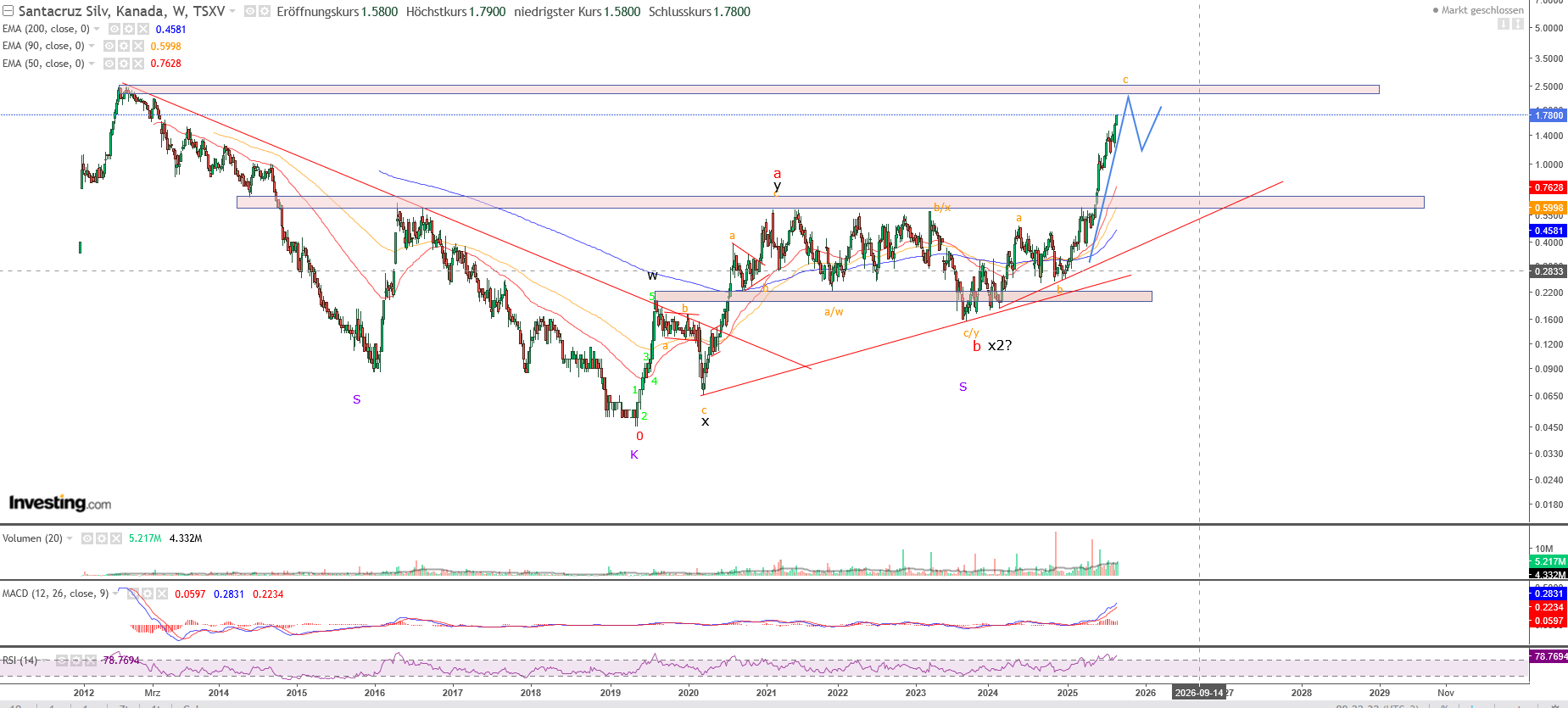Remove the Volumen indicator

coord(115,538)
